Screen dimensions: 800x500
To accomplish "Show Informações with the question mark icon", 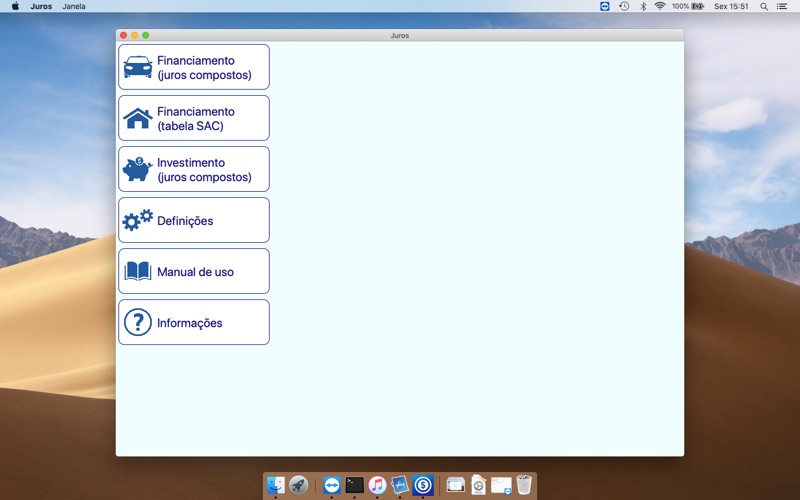I will 194,322.
